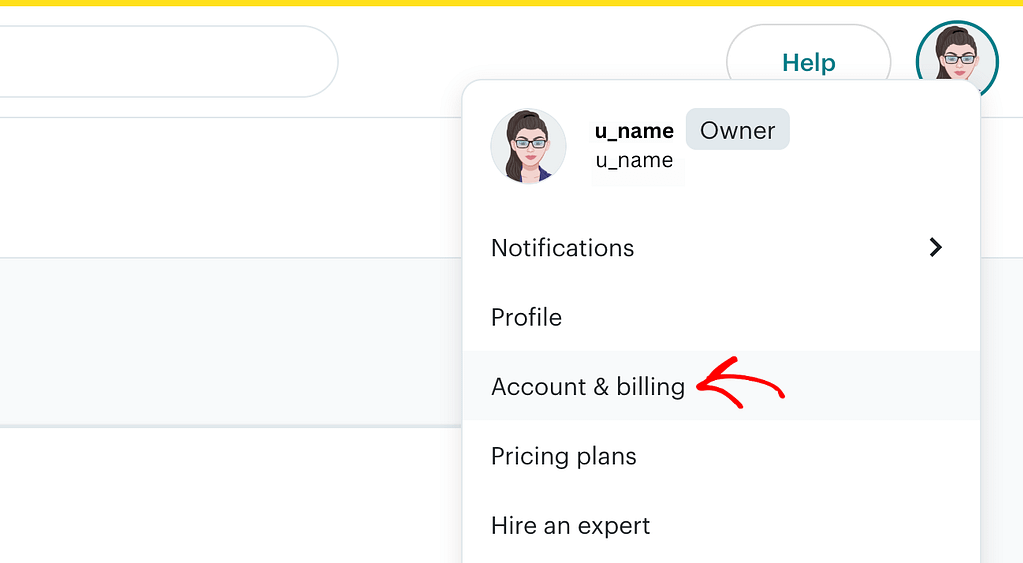This screenshot has width=1023, height=563.
Task: Click the secondary u_name username text
Action: pyautogui.click(x=634, y=160)
